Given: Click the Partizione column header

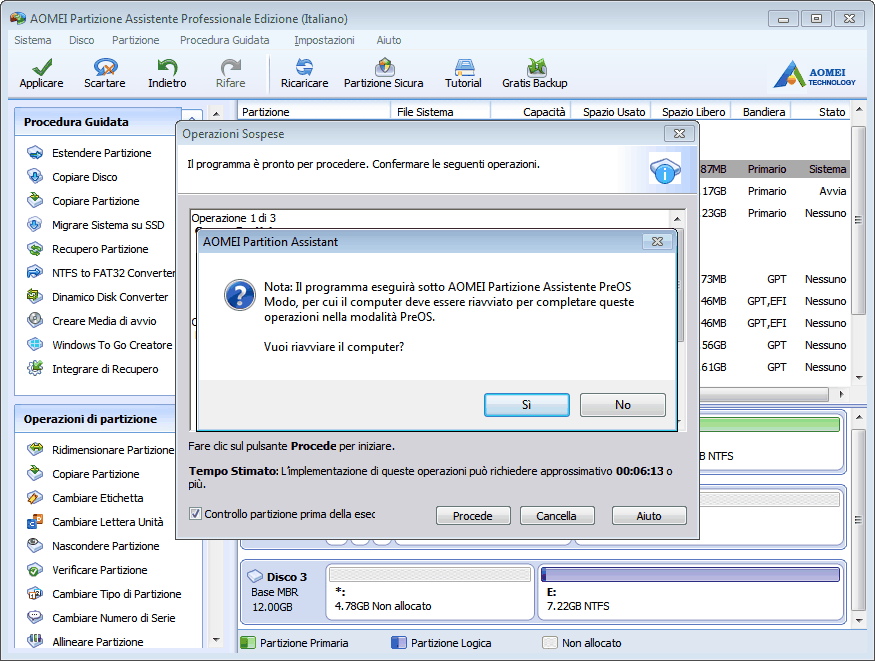Looking at the screenshot, I should 314,112.
